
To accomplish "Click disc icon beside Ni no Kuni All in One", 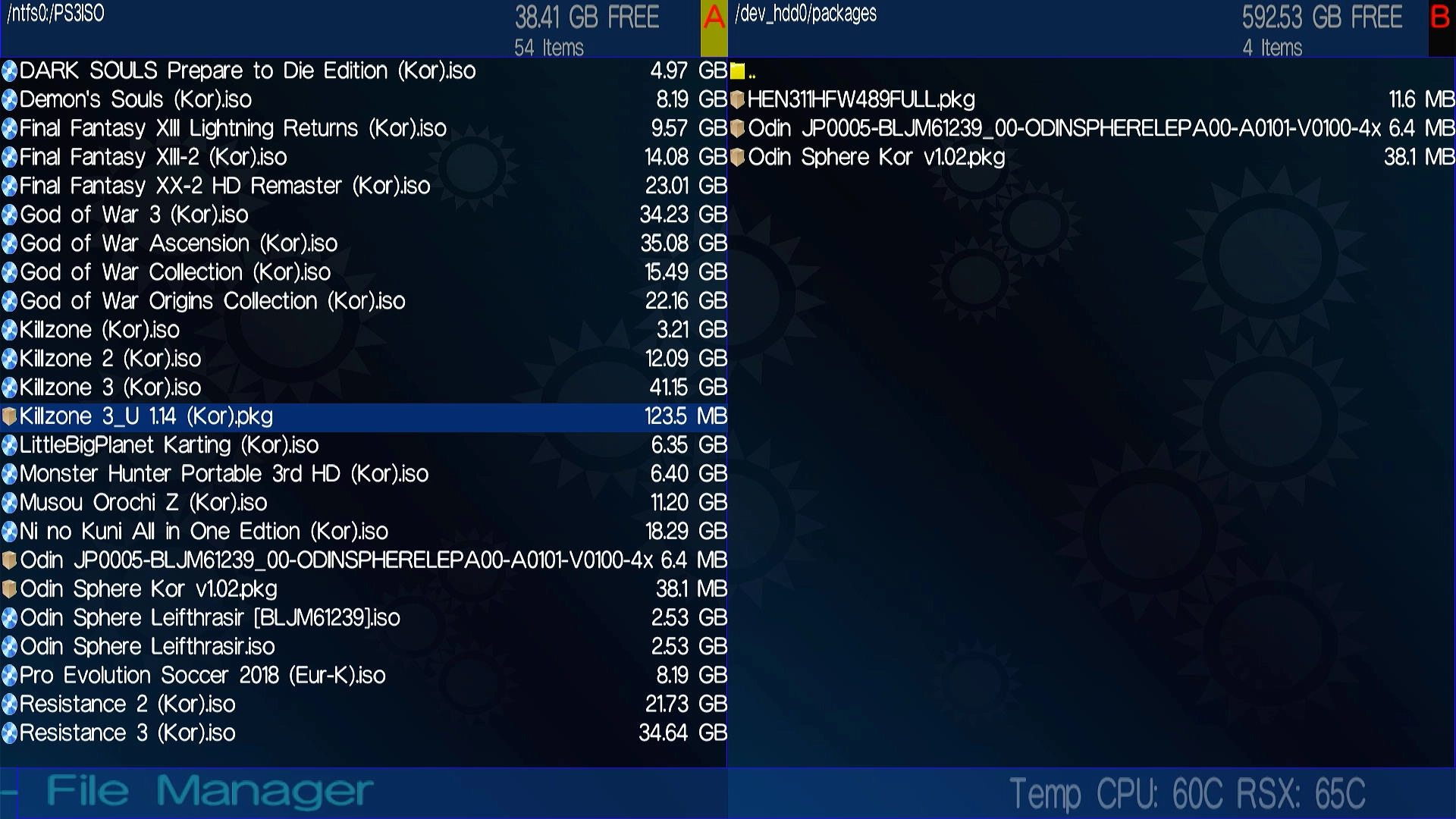I will pyautogui.click(x=10, y=532).
